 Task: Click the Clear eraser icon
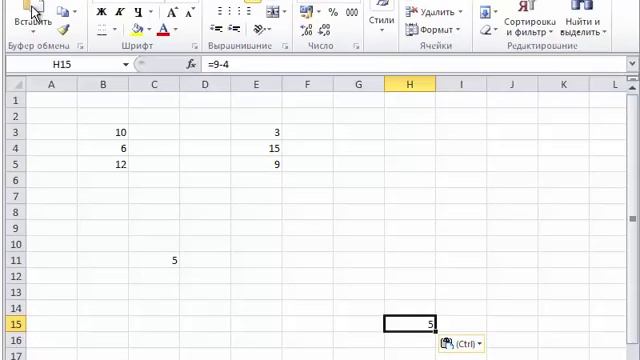tap(485, 29)
